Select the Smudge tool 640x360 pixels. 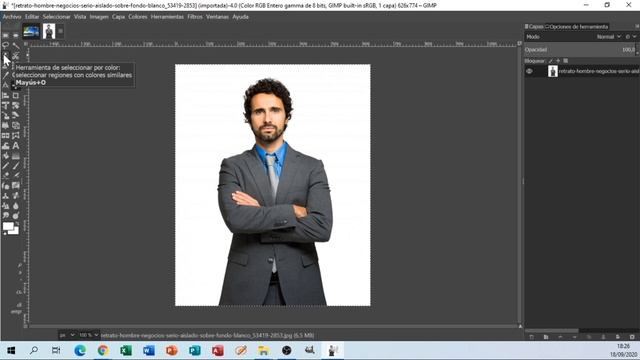coord(6,216)
